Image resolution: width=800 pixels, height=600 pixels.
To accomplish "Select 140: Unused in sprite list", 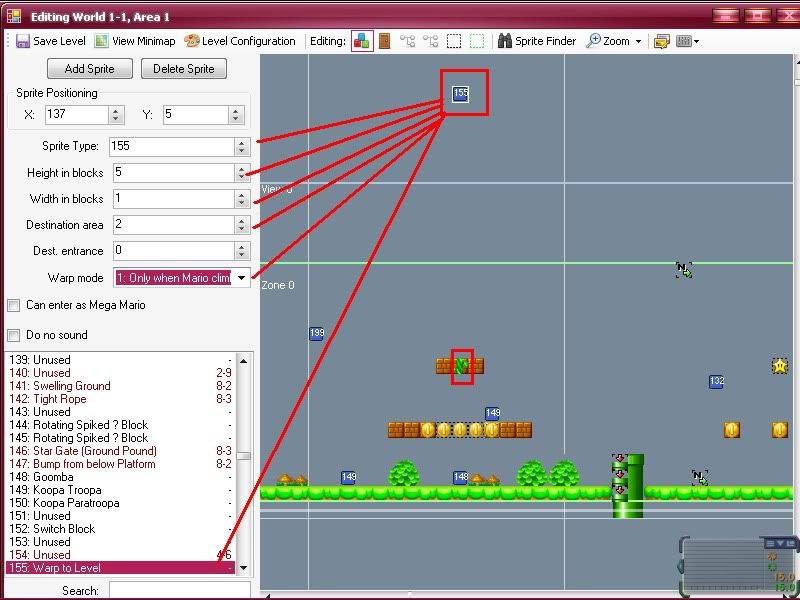I will click(120, 373).
